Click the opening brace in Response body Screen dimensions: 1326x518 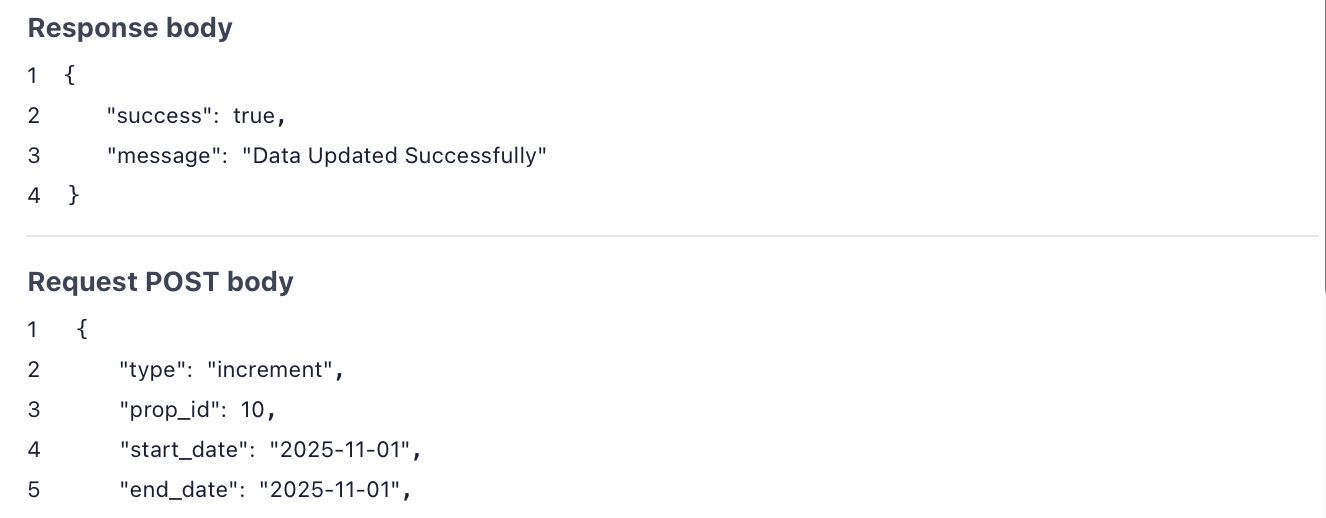pos(68,76)
